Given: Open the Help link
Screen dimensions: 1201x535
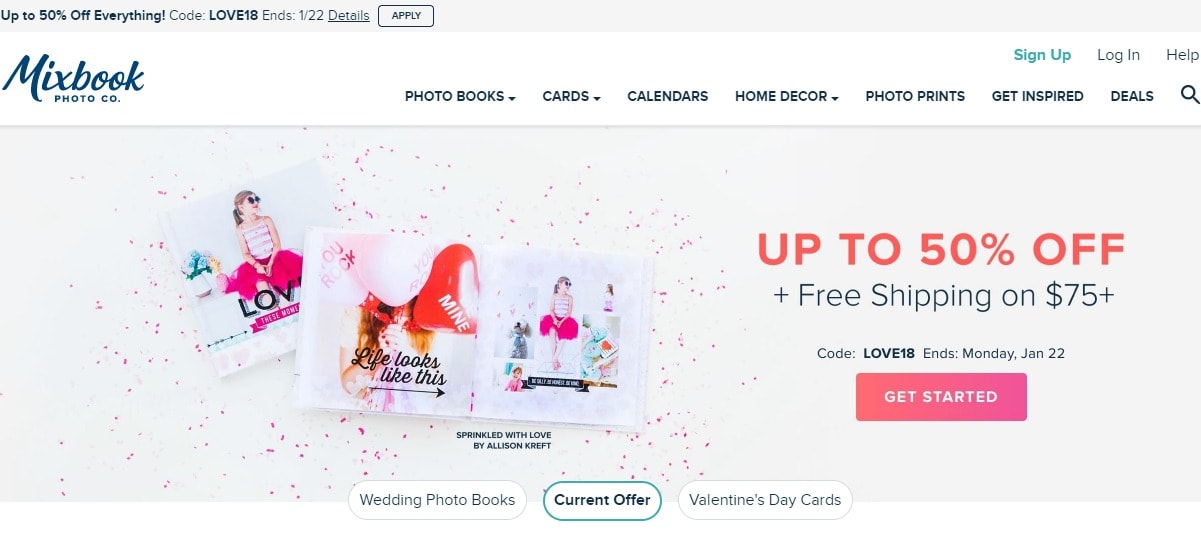Looking at the screenshot, I should (x=1182, y=55).
